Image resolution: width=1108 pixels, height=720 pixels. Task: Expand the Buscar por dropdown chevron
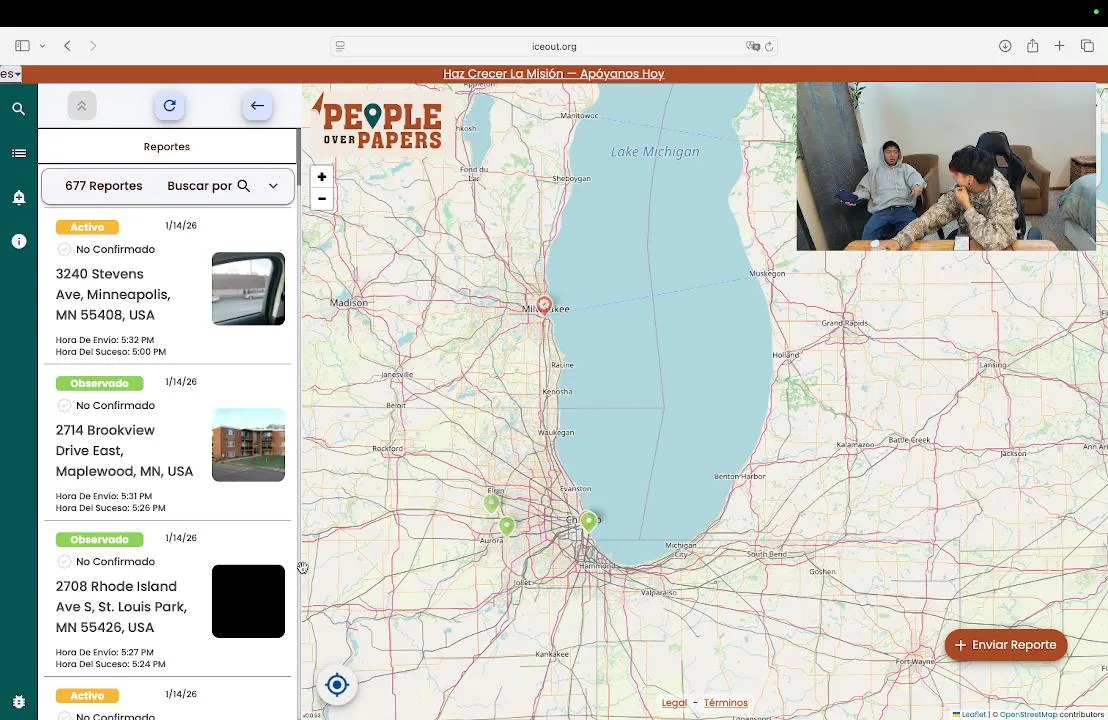273,186
